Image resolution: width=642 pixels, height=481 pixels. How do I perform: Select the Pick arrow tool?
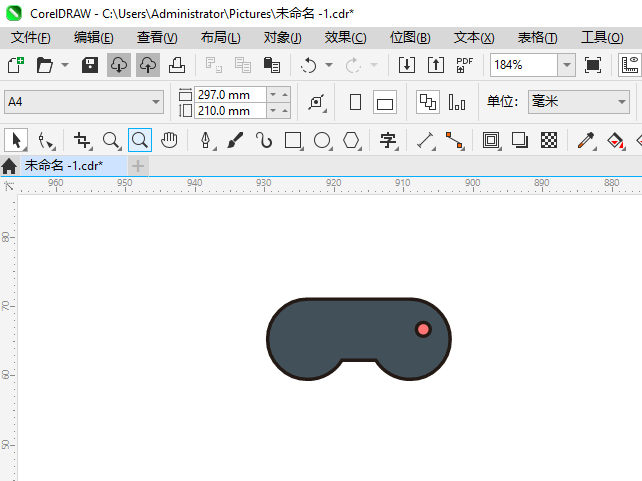click(16, 140)
